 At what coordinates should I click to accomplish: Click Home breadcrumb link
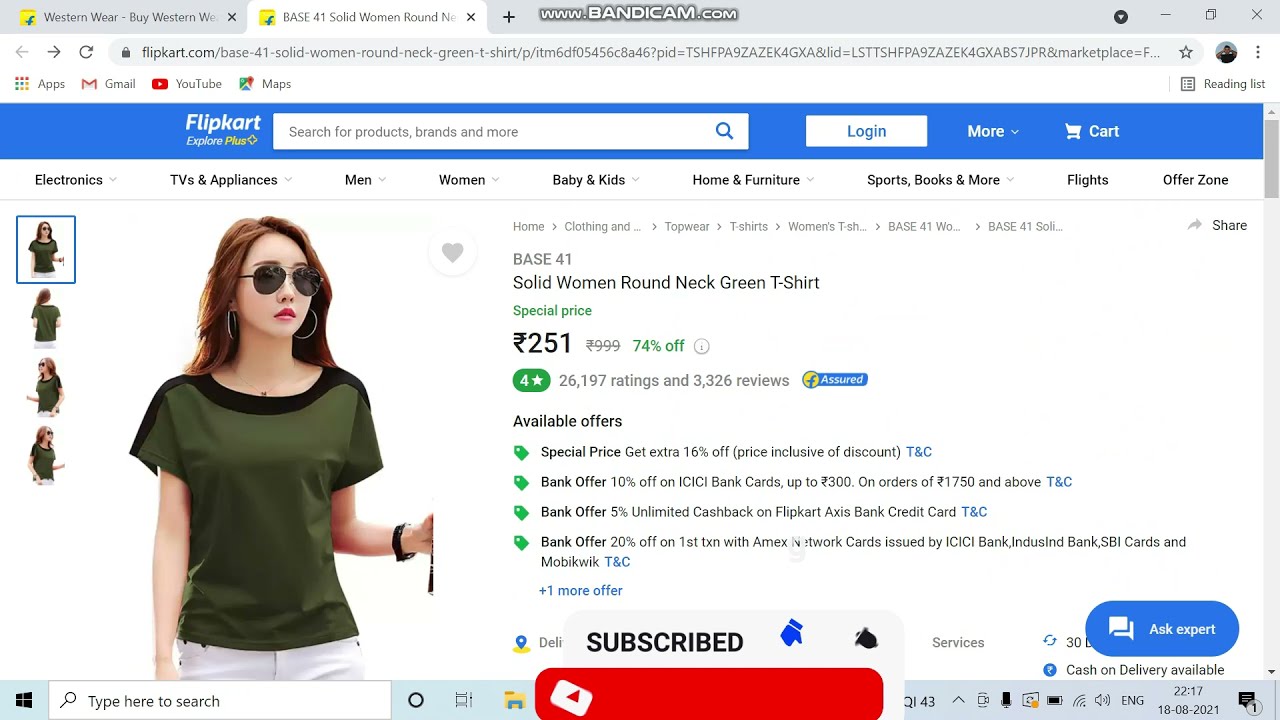[x=529, y=227]
